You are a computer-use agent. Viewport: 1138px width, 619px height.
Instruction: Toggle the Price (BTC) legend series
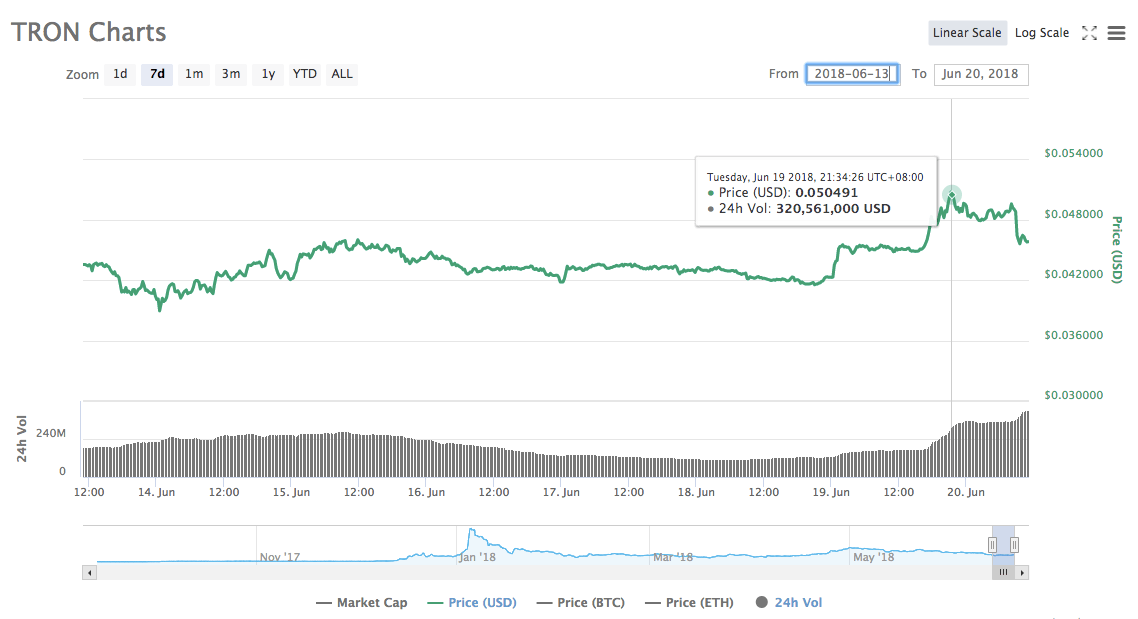[581, 602]
